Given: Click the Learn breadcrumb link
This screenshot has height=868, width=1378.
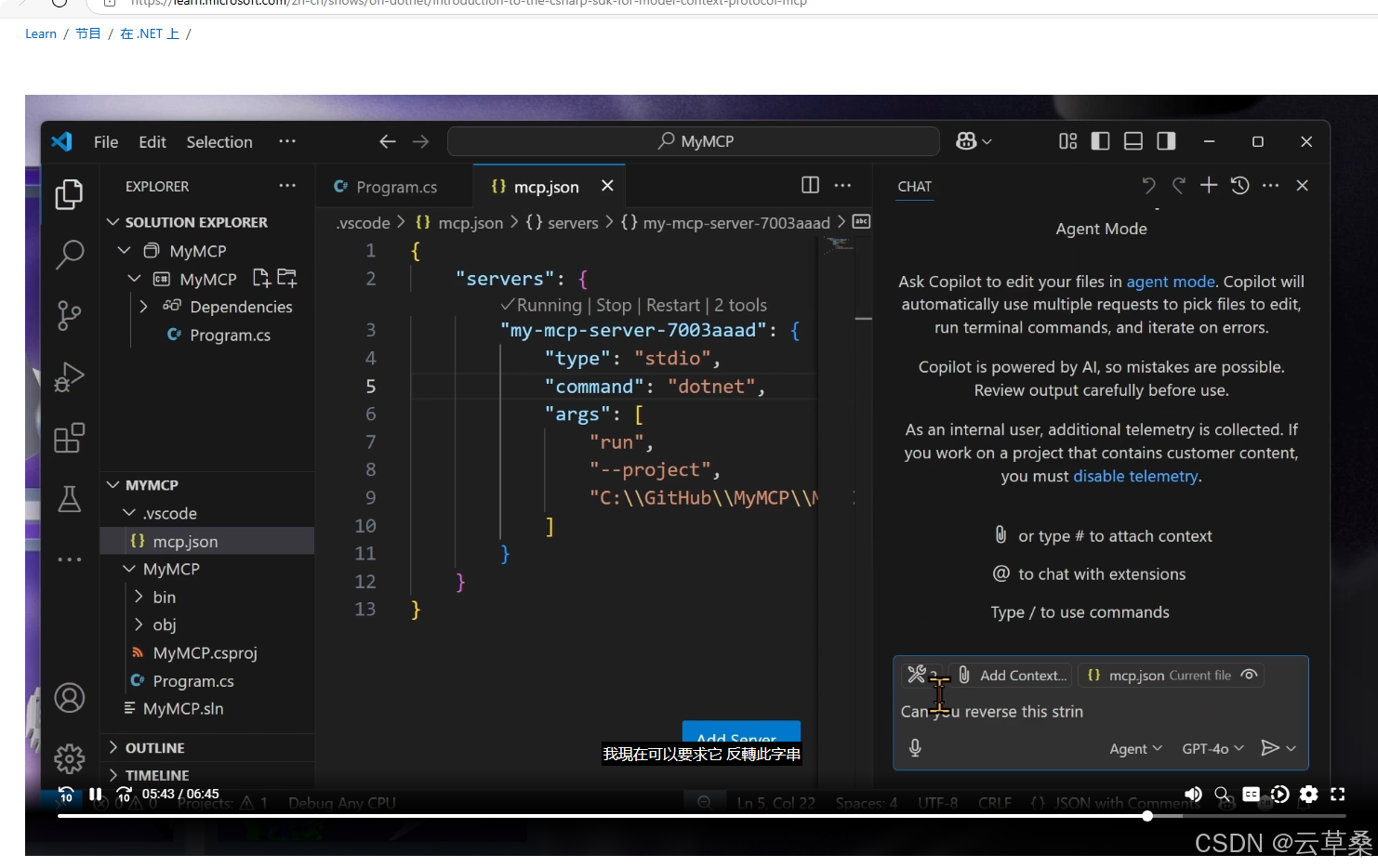Looking at the screenshot, I should tap(41, 33).
